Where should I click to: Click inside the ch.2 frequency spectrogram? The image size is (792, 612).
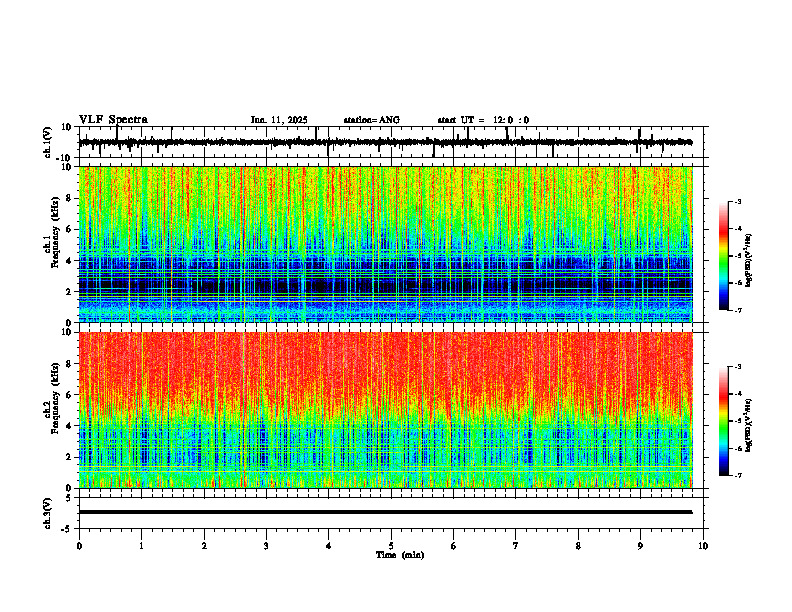(x=385, y=410)
